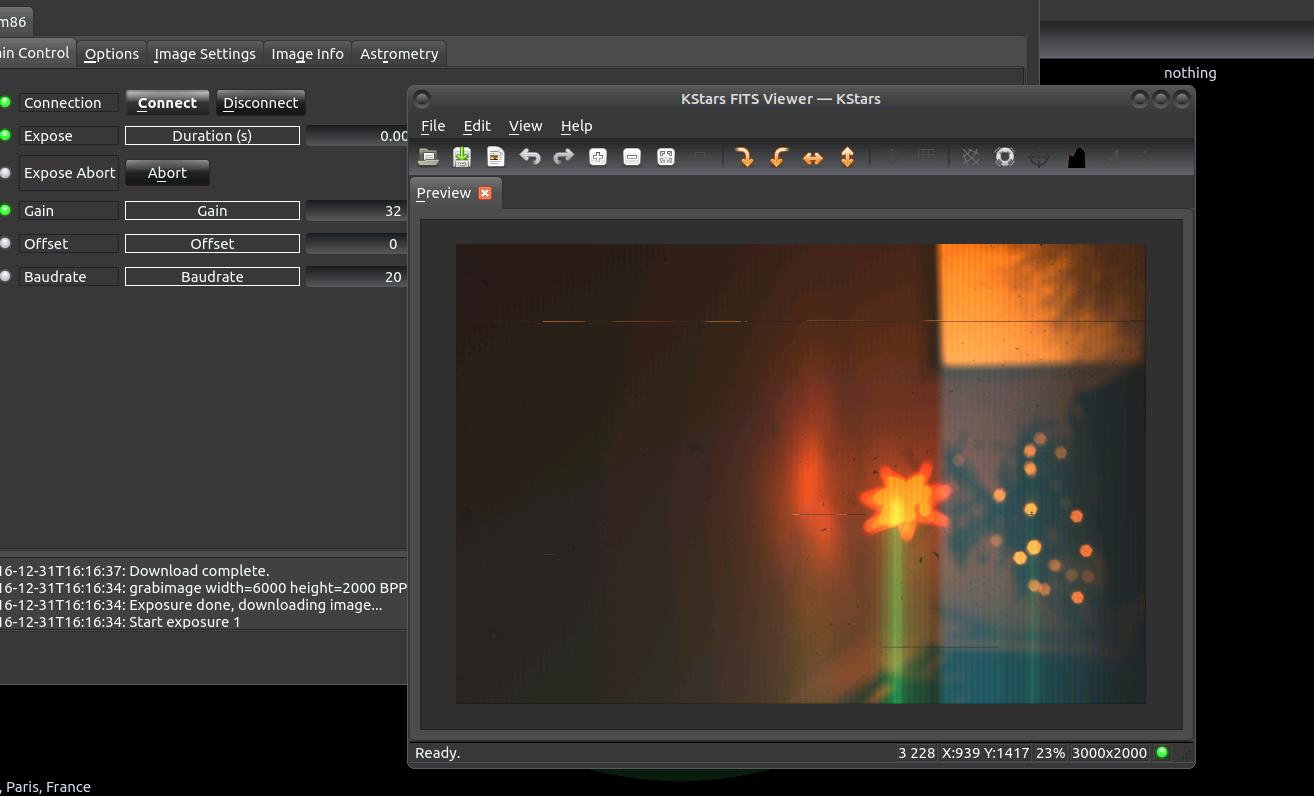Undo the last image change
The height and width of the screenshot is (796, 1314).
tap(530, 157)
